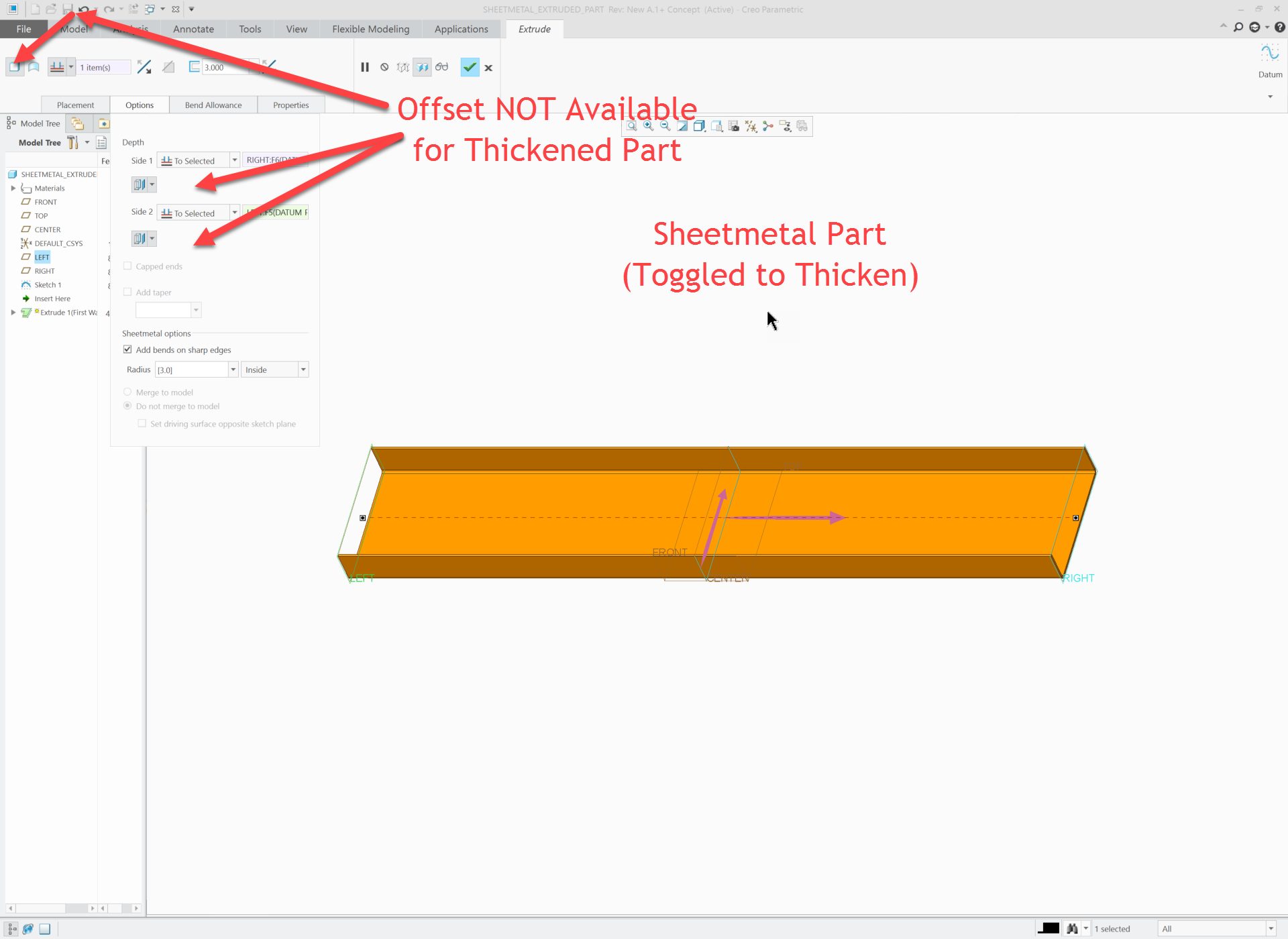Click the pause button in extrude toolbar
The image size is (1288, 939).
(x=365, y=67)
